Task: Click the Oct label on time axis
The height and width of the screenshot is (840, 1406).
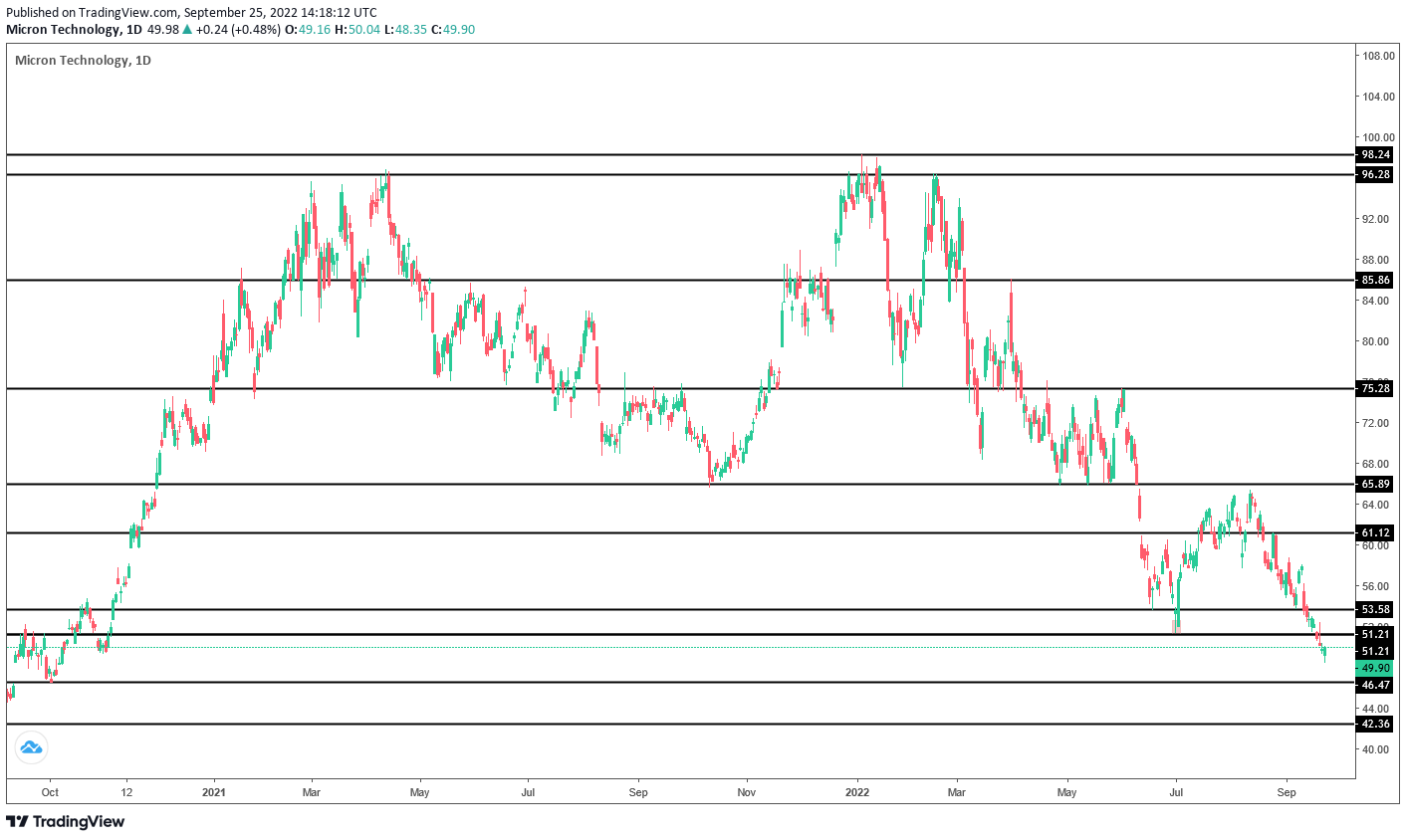Action: 50,793
